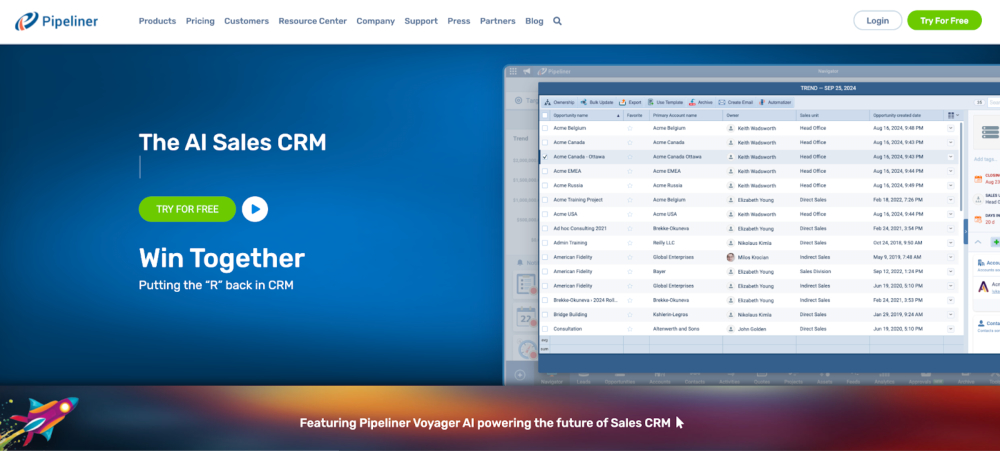Image resolution: width=1000 pixels, height=451 pixels.
Task: Click the green TRY FOR FREE hero button
Action: [x=187, y=209]
